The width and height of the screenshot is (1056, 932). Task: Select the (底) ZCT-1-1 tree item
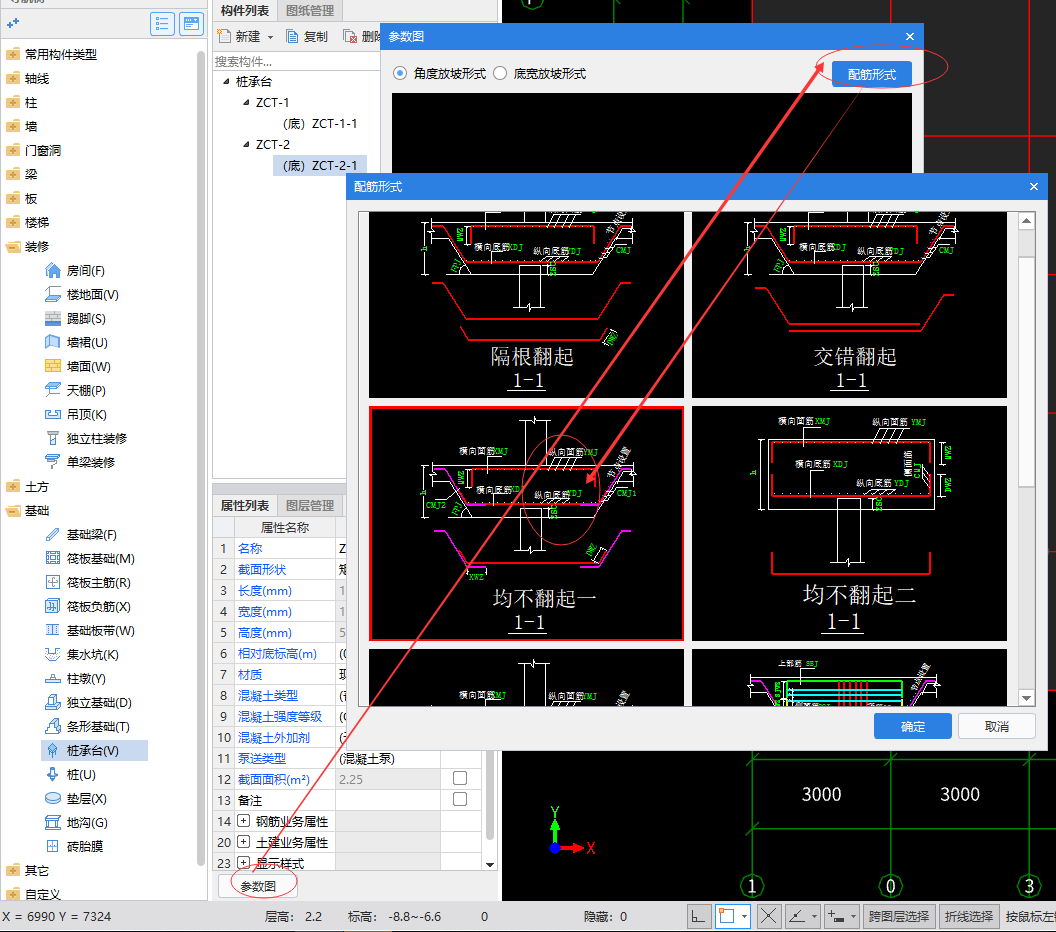(320, 123)
